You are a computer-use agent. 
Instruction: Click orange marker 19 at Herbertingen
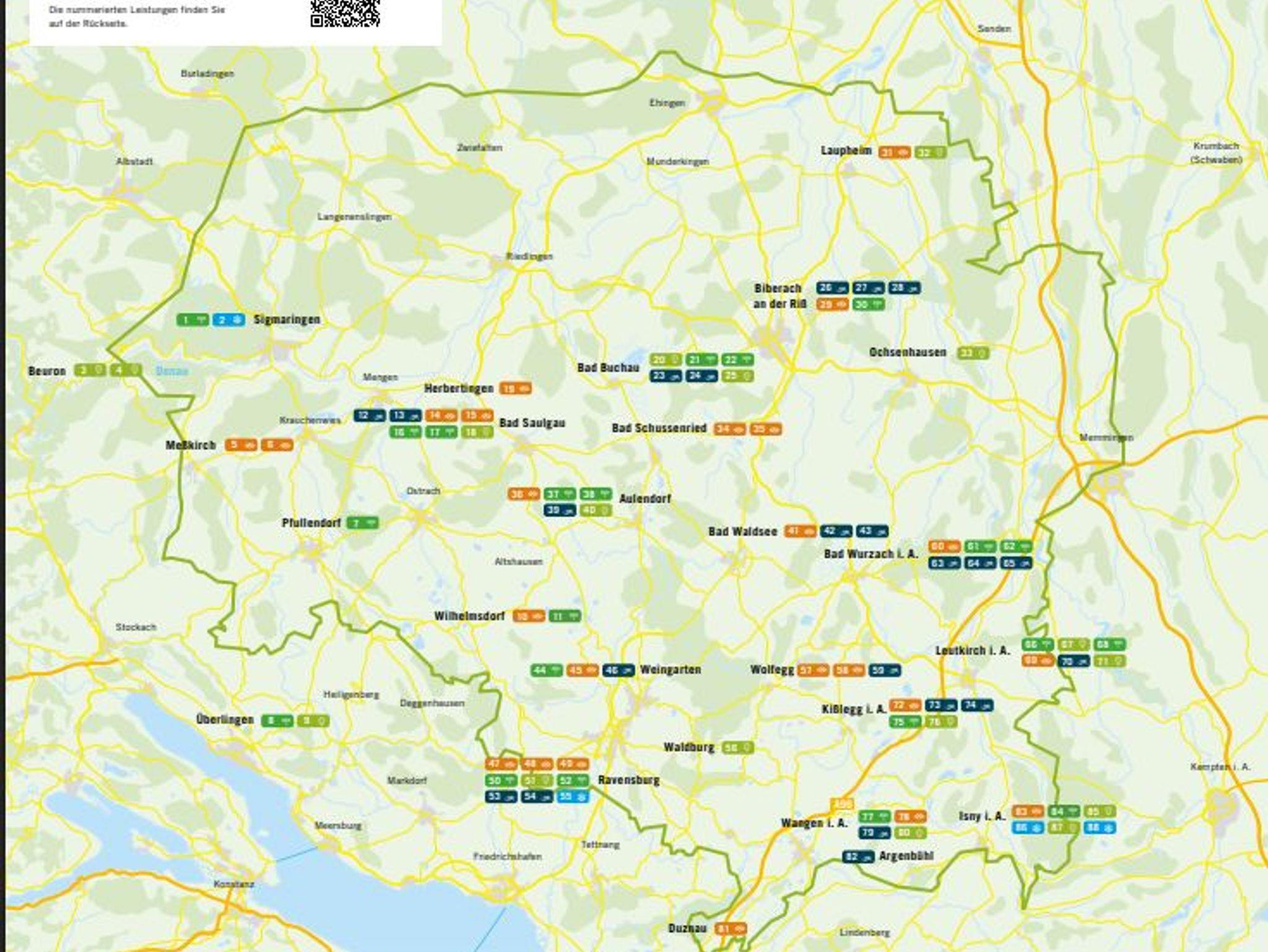pyautogui.click(x=515, y=389)
